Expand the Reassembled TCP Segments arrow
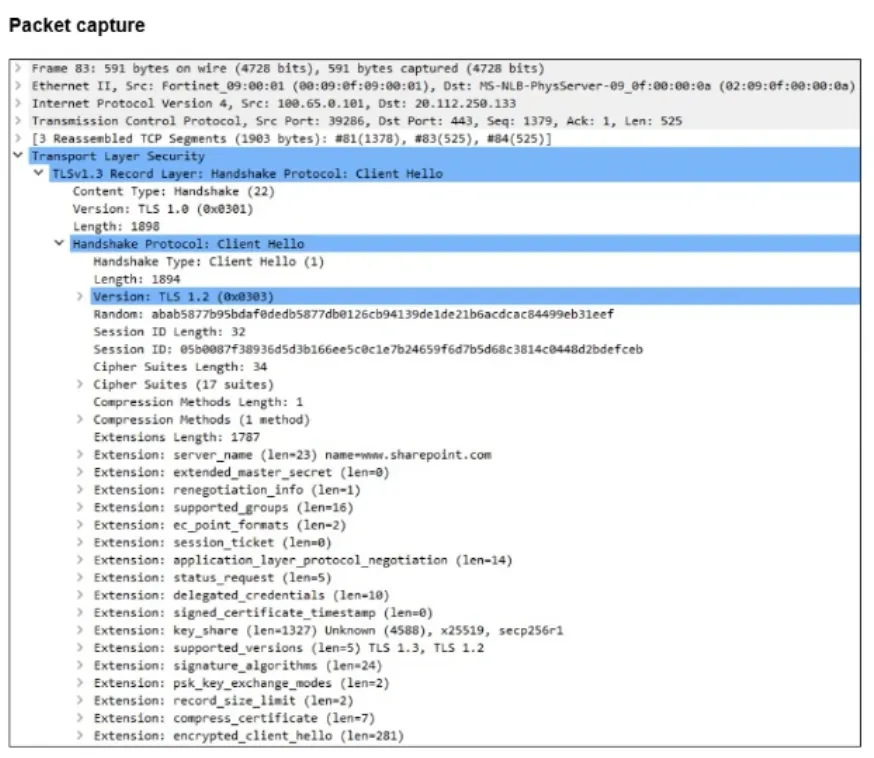 pyautogui.click(x=18, y=139)
